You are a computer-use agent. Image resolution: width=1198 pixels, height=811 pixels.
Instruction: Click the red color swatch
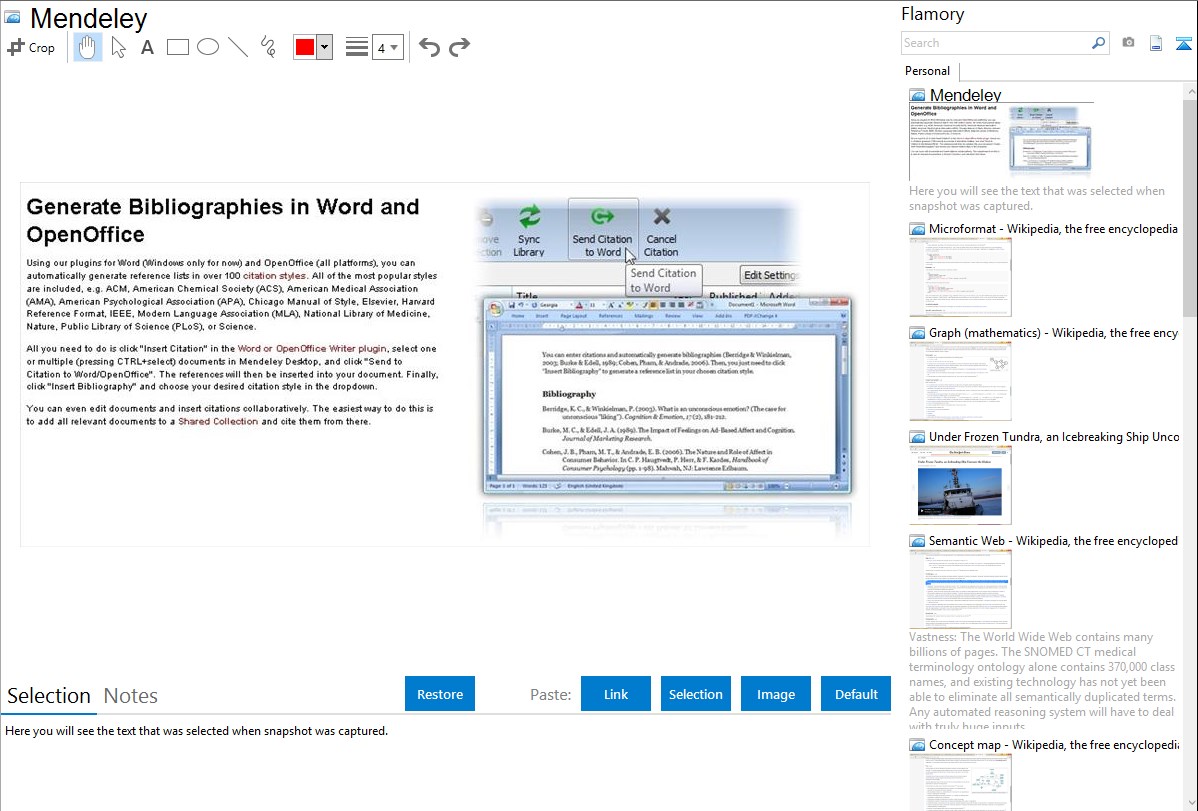[x=305, y=47]
